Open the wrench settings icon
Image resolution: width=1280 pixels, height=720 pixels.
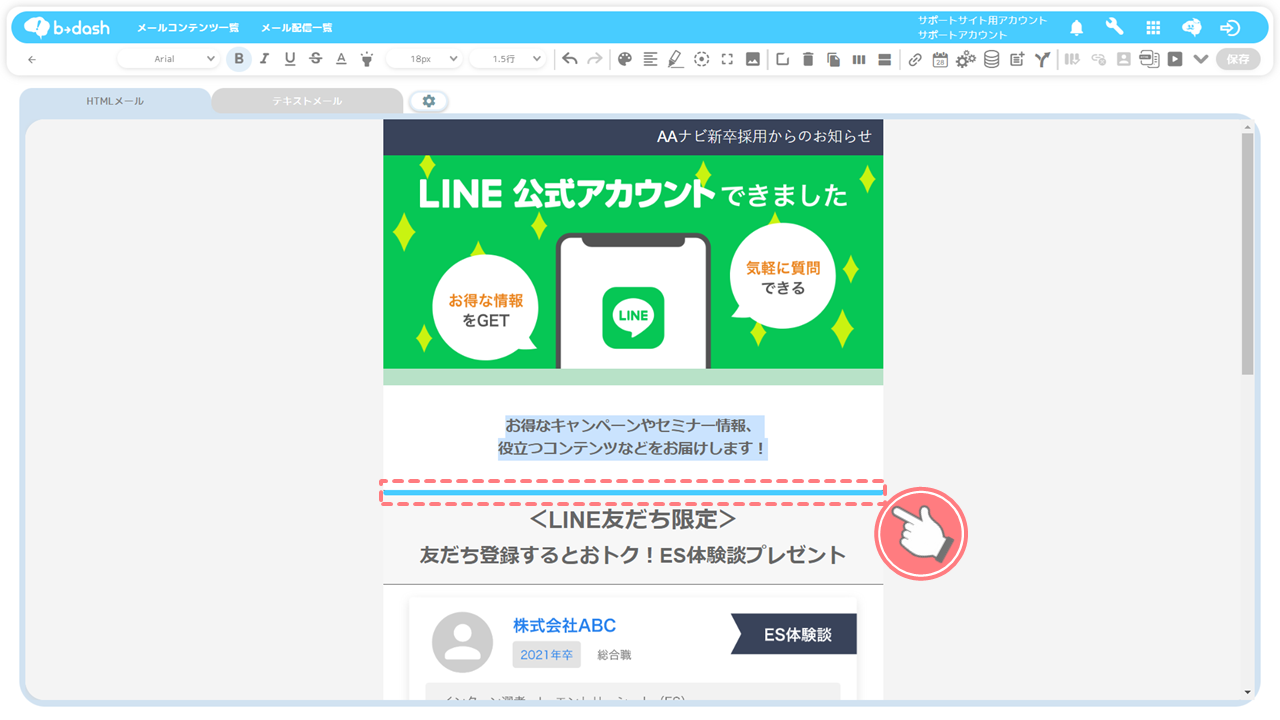coord(1114,27)
